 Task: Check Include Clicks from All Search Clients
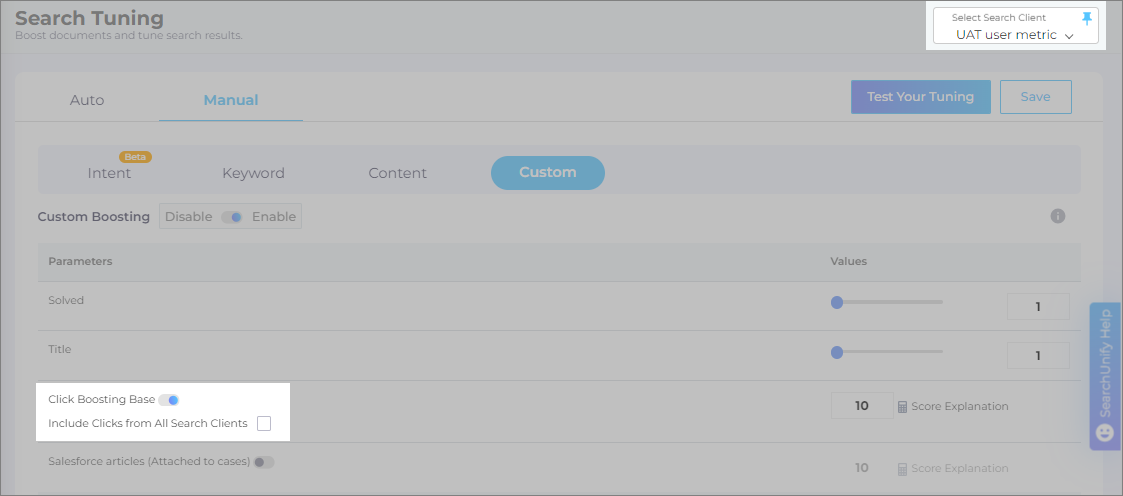[264, 423]
